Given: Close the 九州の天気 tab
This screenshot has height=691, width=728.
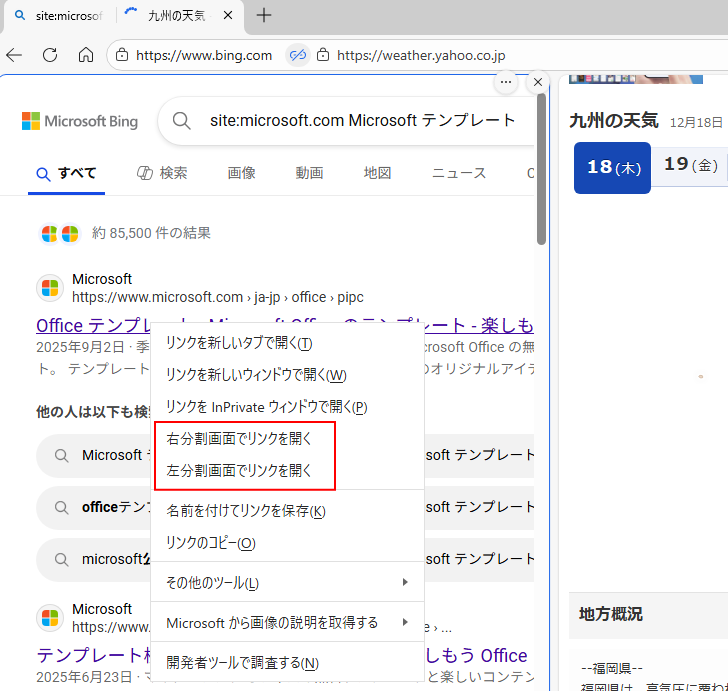Looking at the screenshot, I should (228, 15).
